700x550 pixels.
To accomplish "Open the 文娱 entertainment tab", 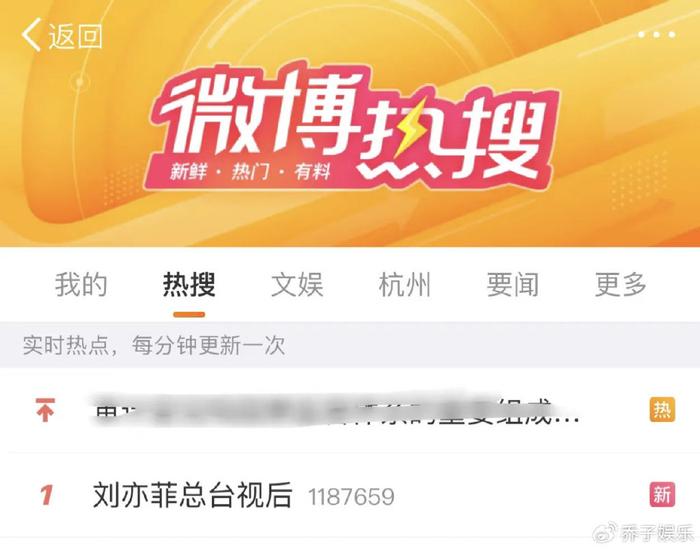I will [297, 284].
